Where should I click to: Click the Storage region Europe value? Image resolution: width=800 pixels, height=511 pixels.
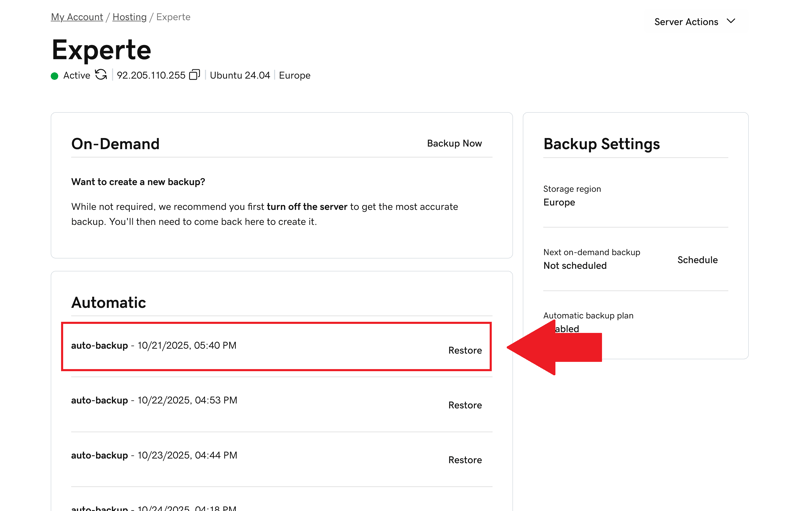pos(559,203)
